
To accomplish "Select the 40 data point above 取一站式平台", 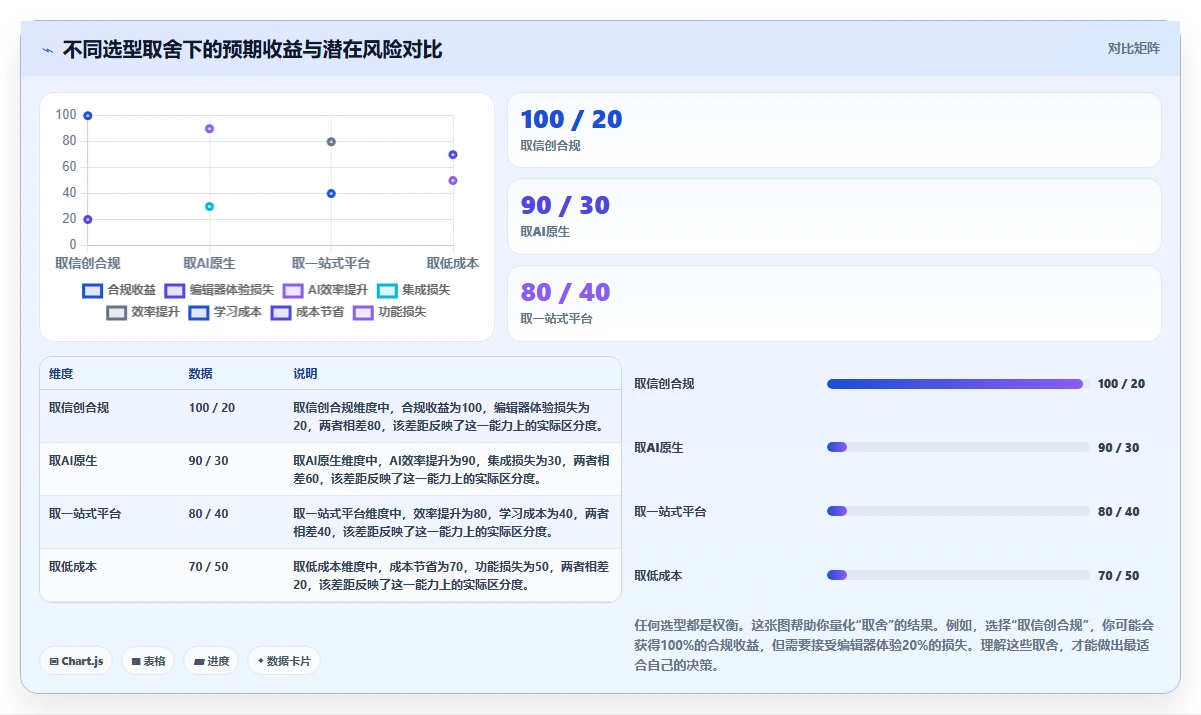I will pos(331,193).
